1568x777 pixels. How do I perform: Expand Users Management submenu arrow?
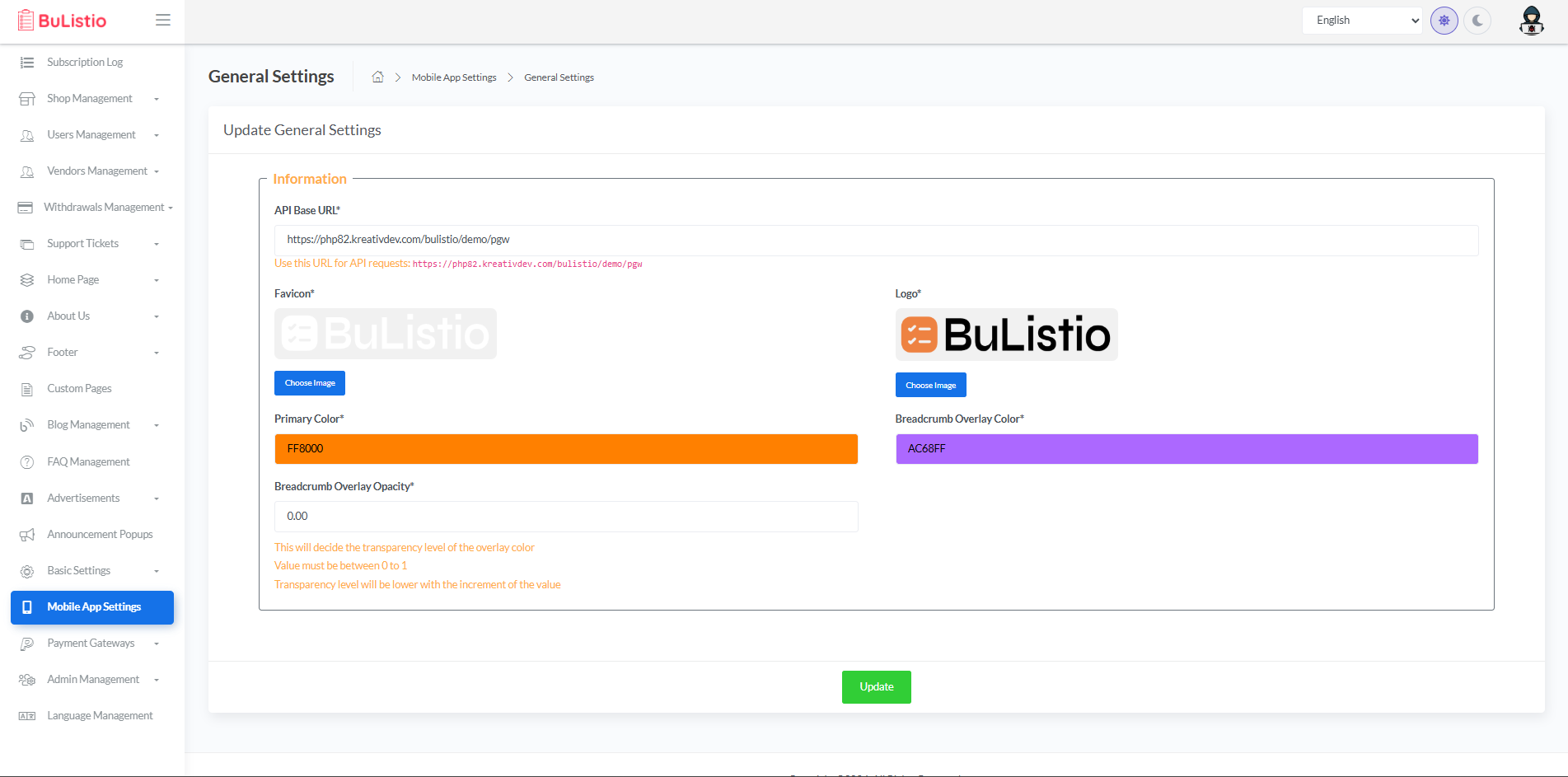tap(157, 135)
